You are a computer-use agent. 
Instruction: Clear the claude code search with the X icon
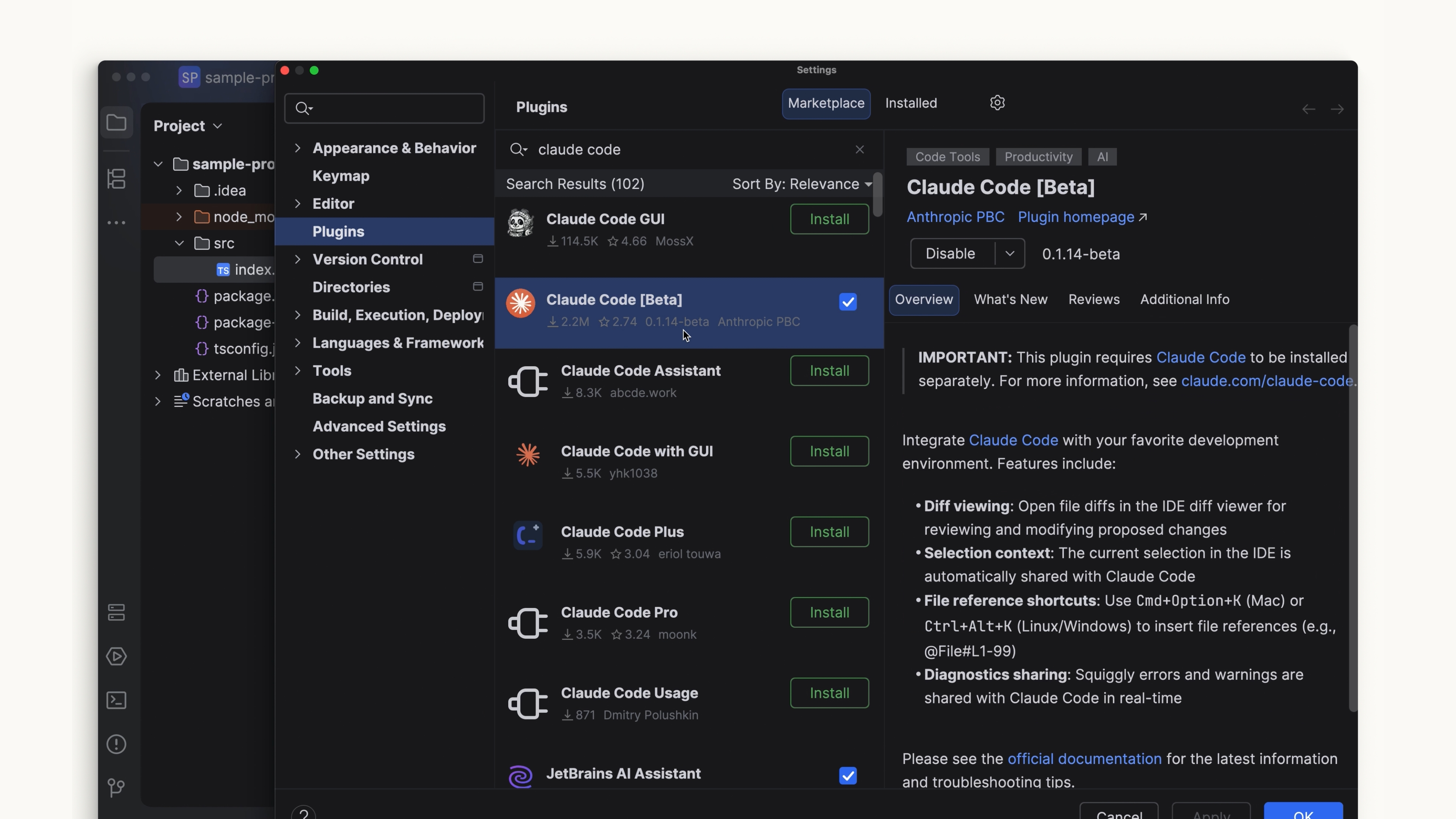coord(860,149)
